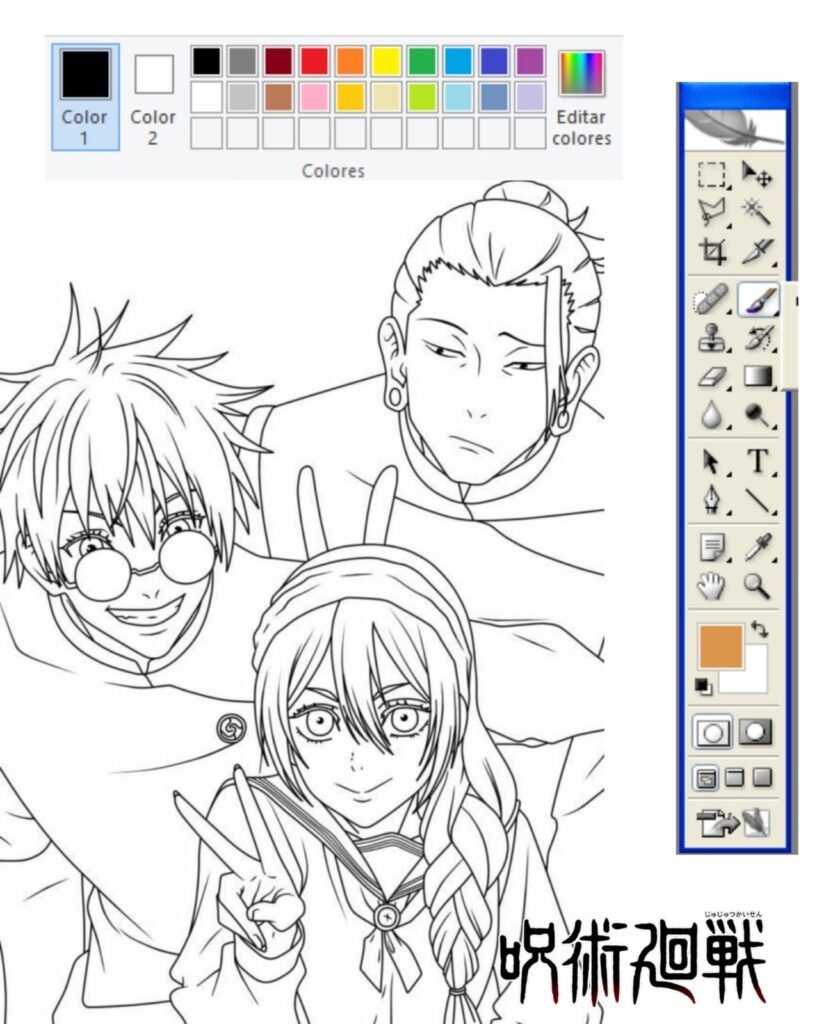Click the feather logo at toolbox top
Viewport: 819px width, 1024px height.
[735, 129]
